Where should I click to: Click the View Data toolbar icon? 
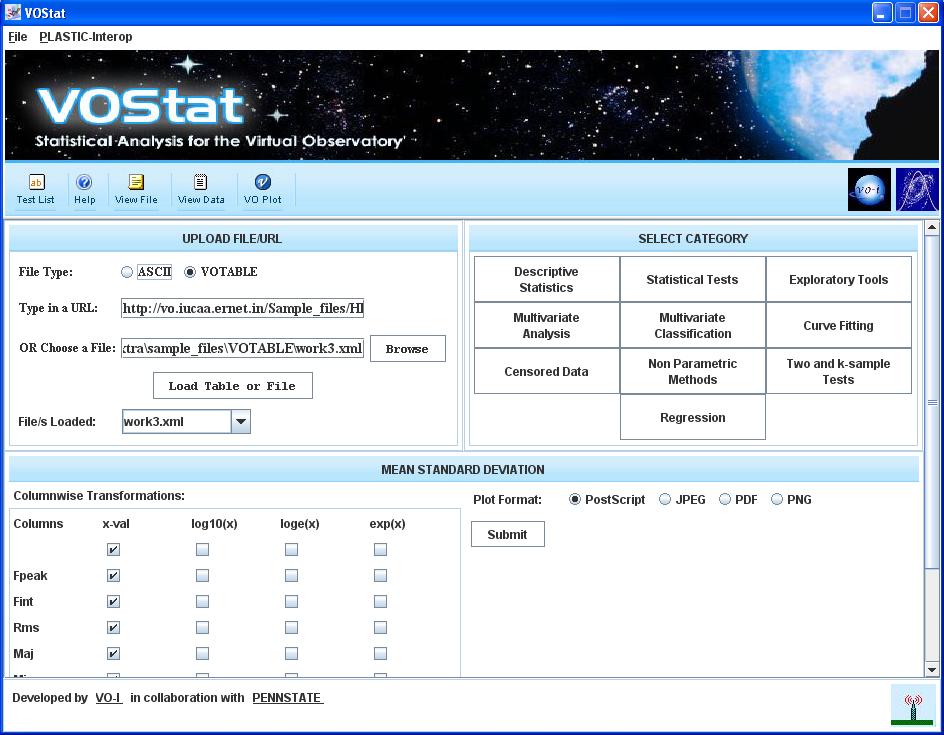point(201,189)
